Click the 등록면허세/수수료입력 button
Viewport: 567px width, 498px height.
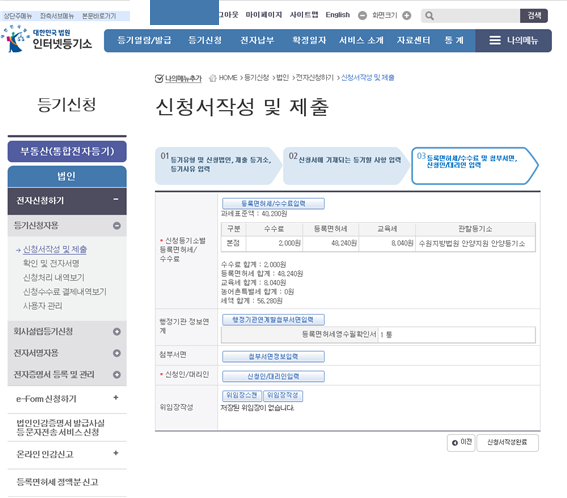tap(273, 204)
